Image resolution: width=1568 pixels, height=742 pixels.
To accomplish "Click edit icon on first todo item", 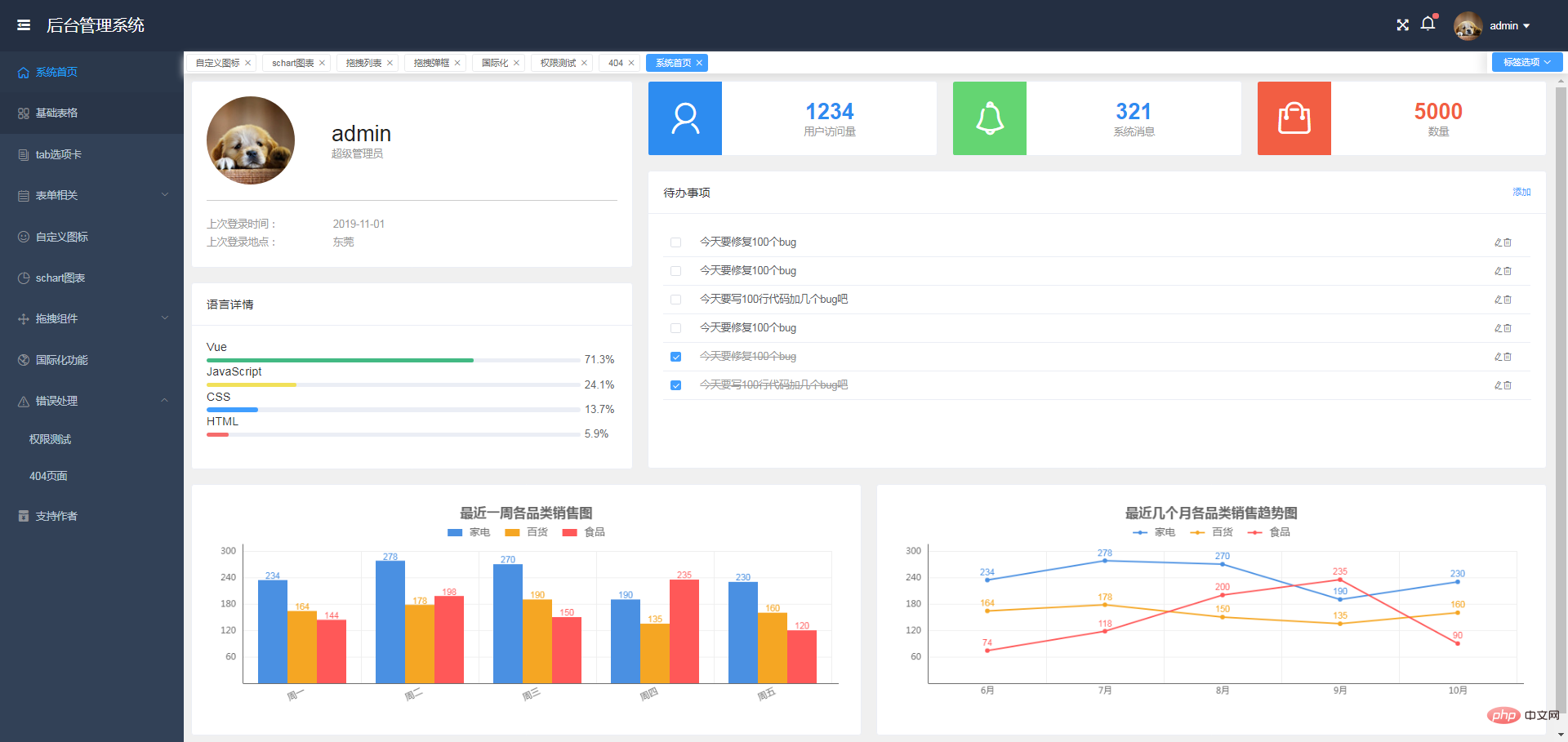I will (1498, 242).
